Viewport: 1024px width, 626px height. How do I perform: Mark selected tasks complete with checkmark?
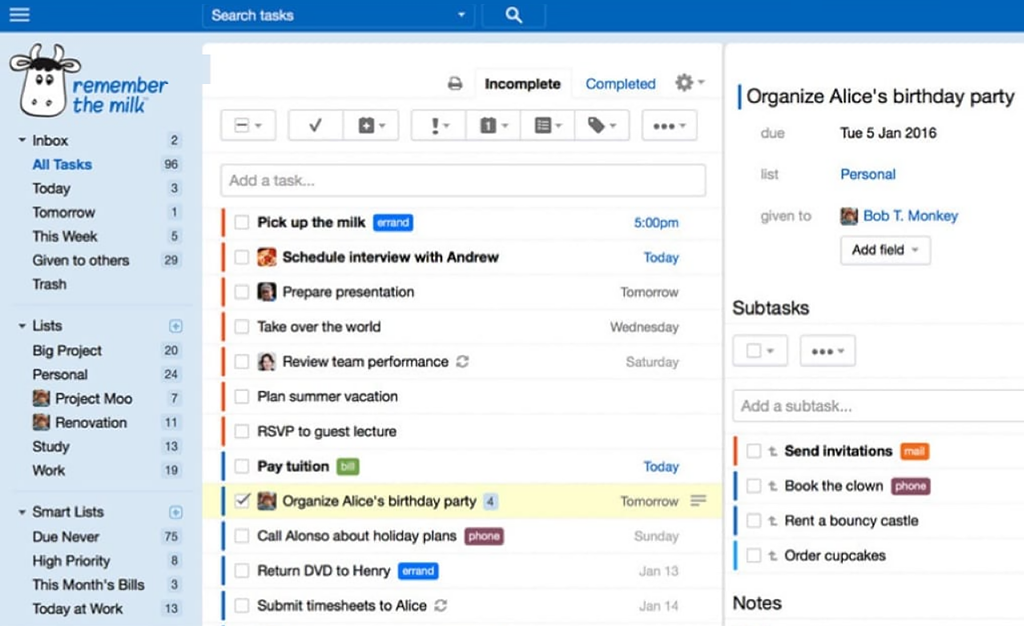315,125
